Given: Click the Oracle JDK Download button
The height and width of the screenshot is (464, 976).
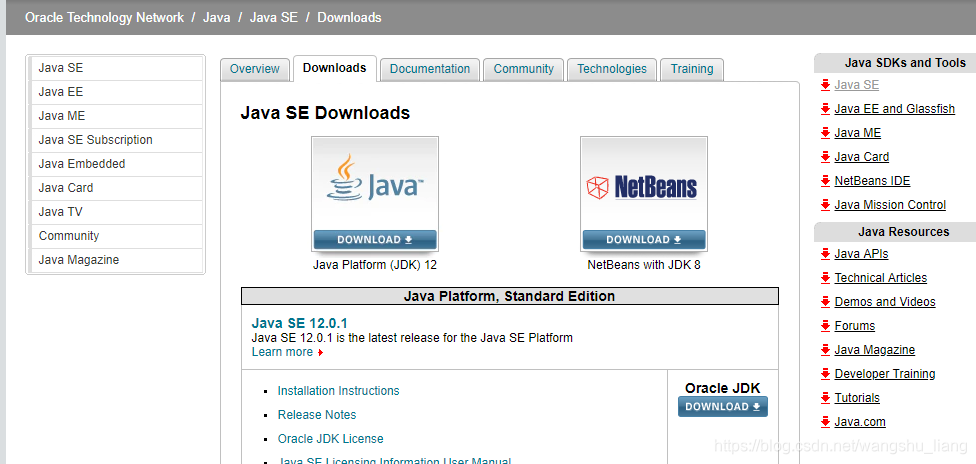Looking at the screenshot, I should [723, 407].
